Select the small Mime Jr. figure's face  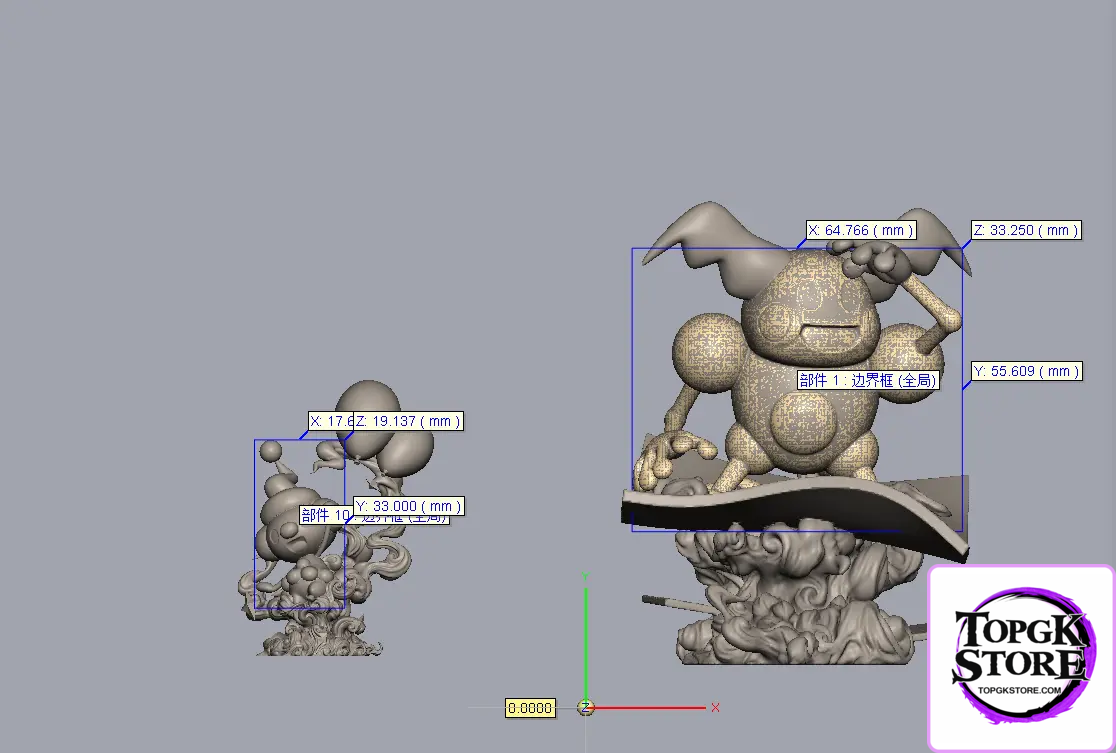tap(285, 532)
